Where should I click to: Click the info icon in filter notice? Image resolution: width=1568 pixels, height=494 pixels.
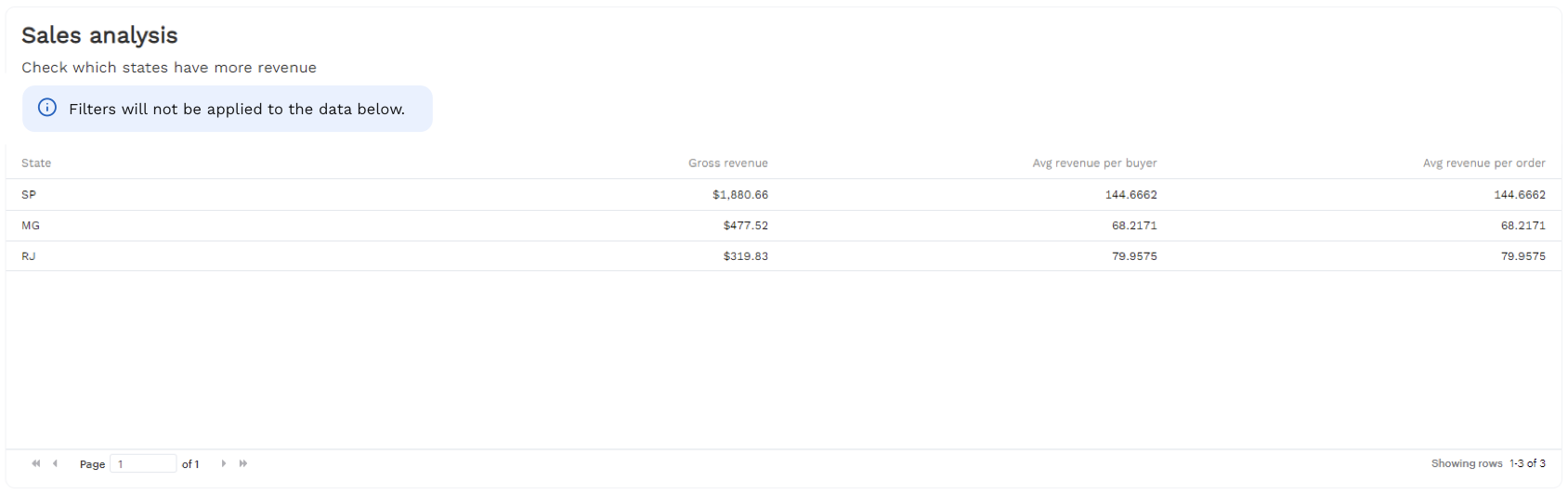[x=47, y=108]
